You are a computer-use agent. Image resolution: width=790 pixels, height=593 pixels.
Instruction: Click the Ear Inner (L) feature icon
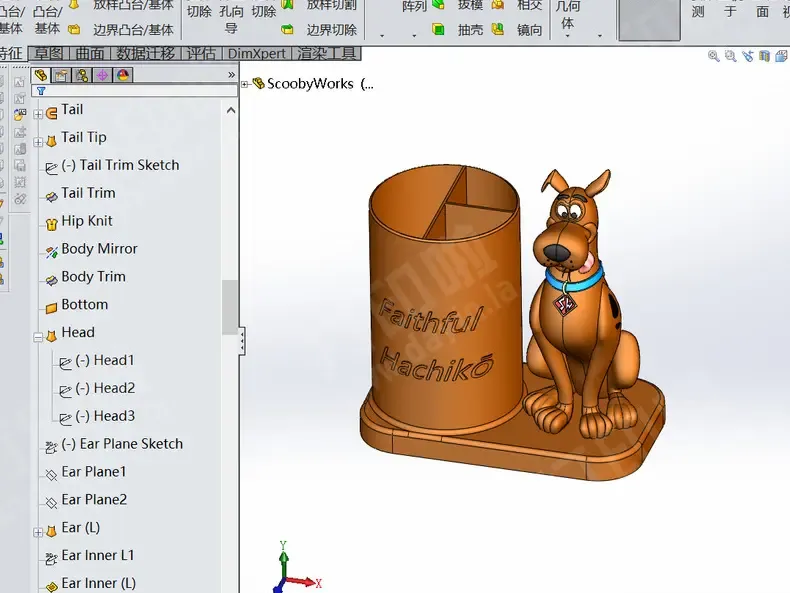coord(51,587)
